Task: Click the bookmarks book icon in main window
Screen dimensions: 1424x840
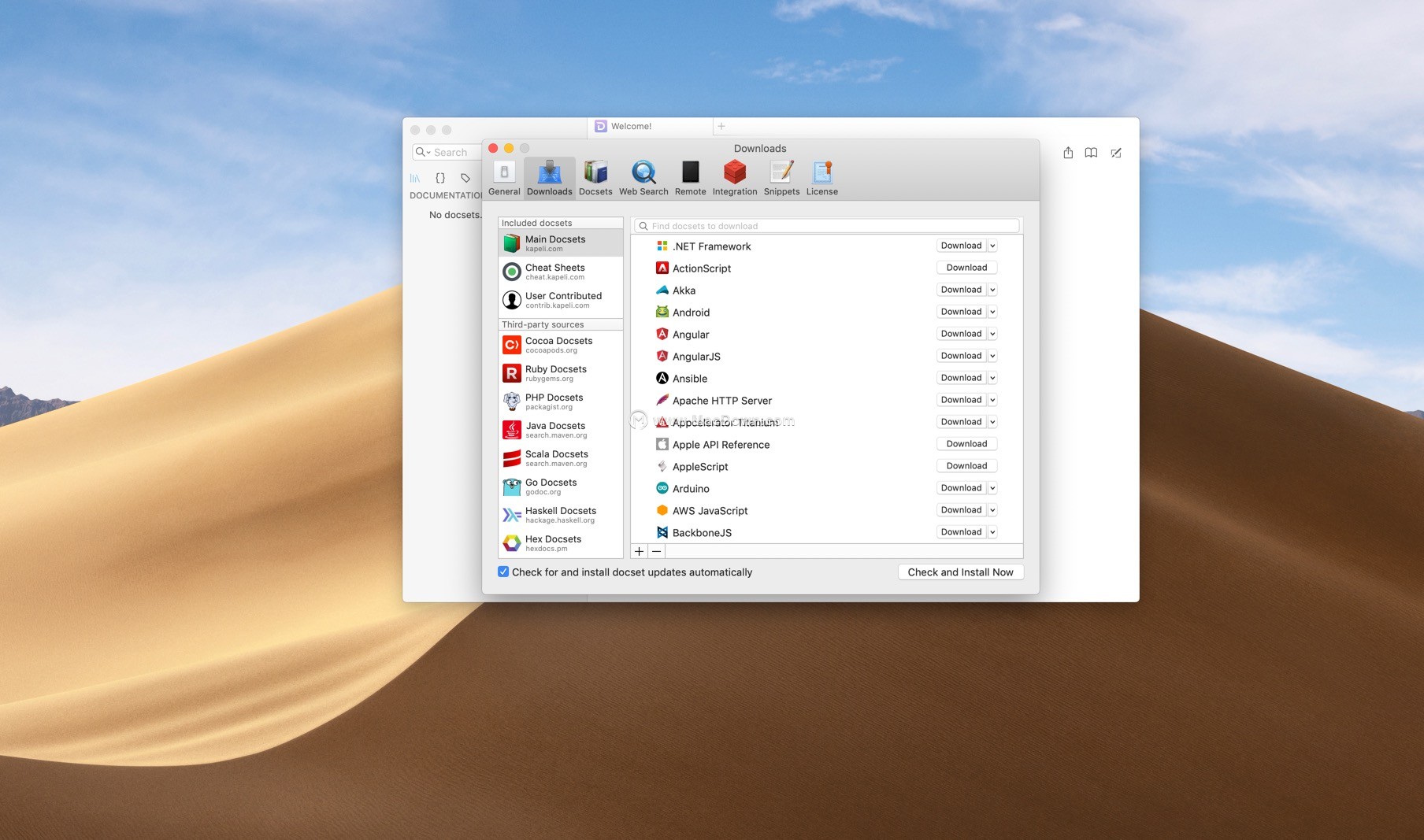Action: tap(1091, 153)
